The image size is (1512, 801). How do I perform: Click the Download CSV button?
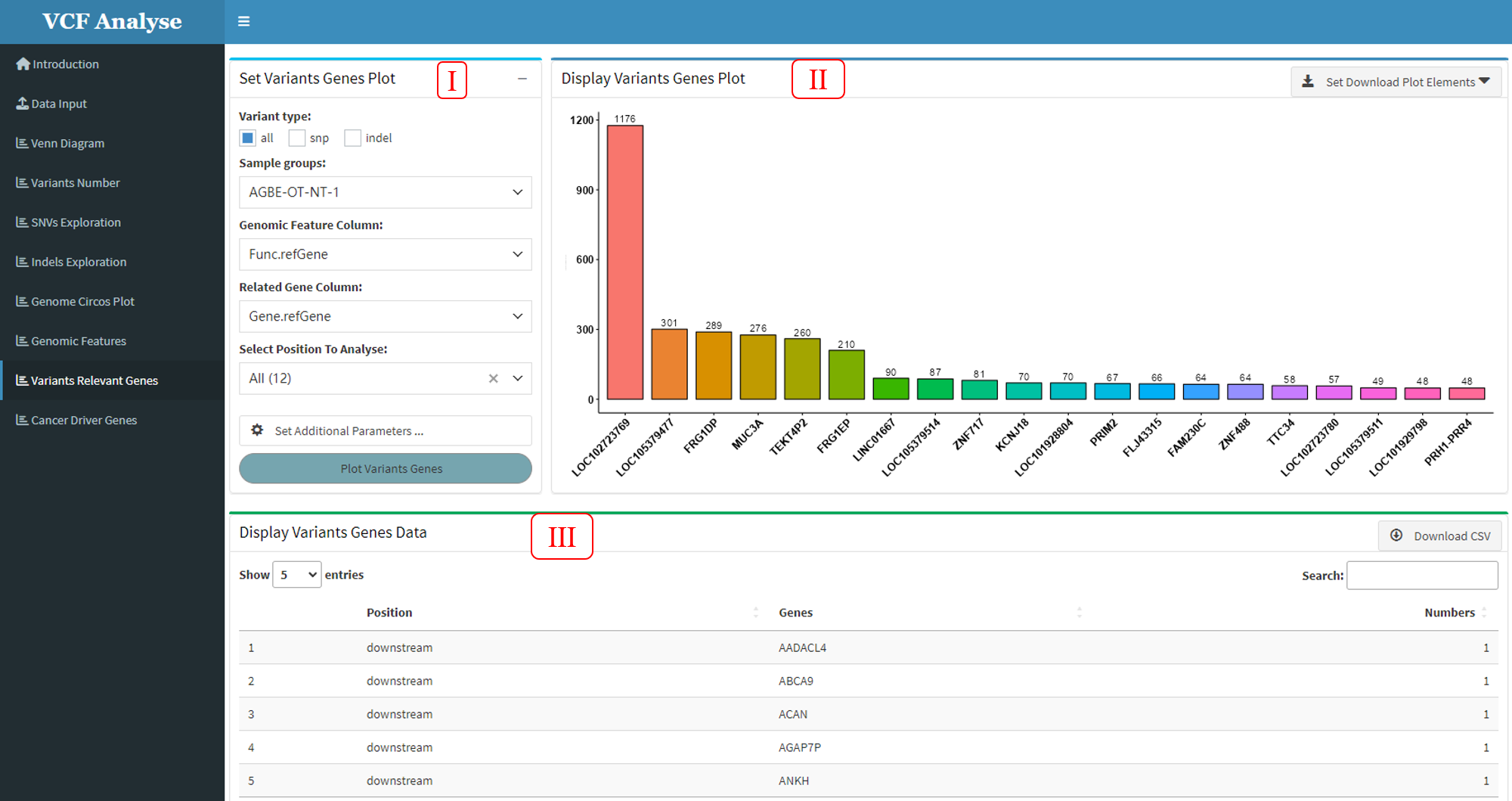pyautogui.click(x=1440, y=536)
